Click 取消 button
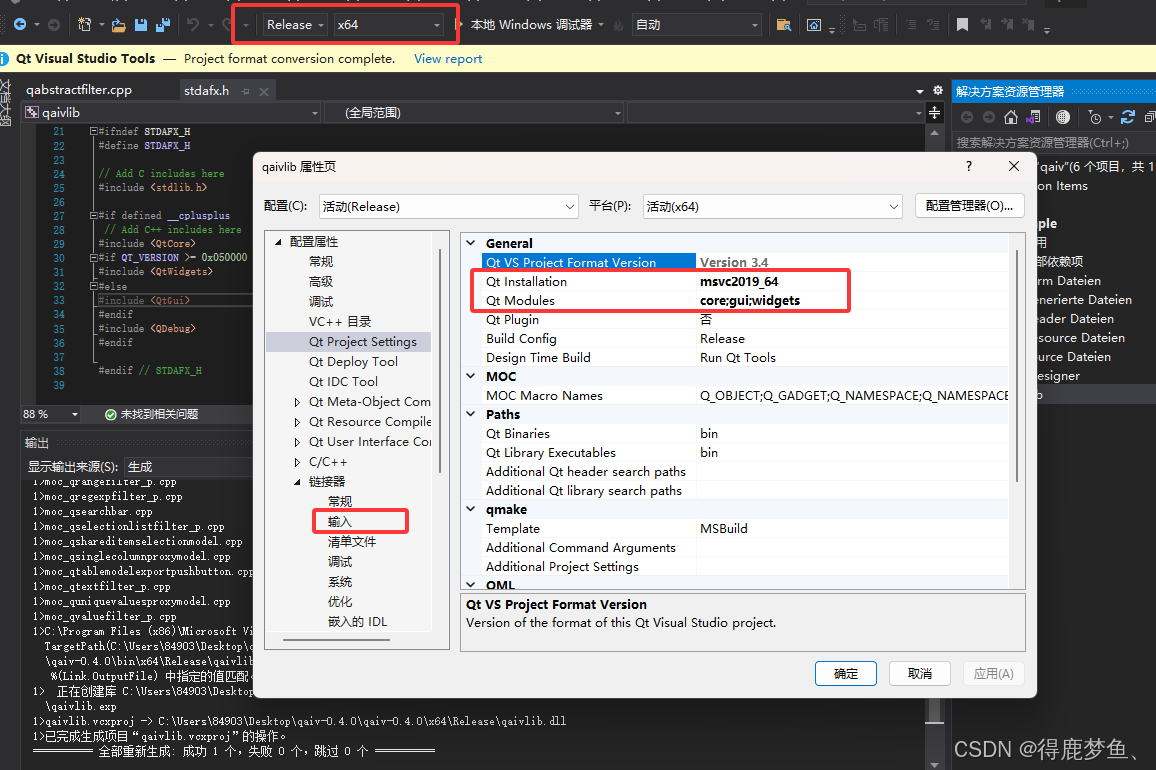The image size is (1156, 770). tap(919, 673)
